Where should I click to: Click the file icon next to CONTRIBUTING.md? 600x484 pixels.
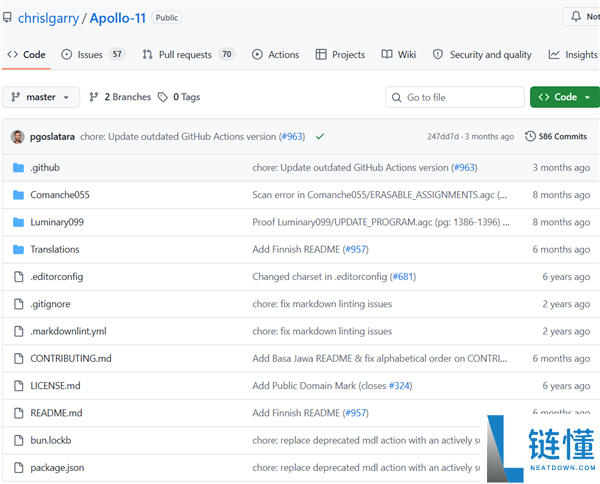18,359
